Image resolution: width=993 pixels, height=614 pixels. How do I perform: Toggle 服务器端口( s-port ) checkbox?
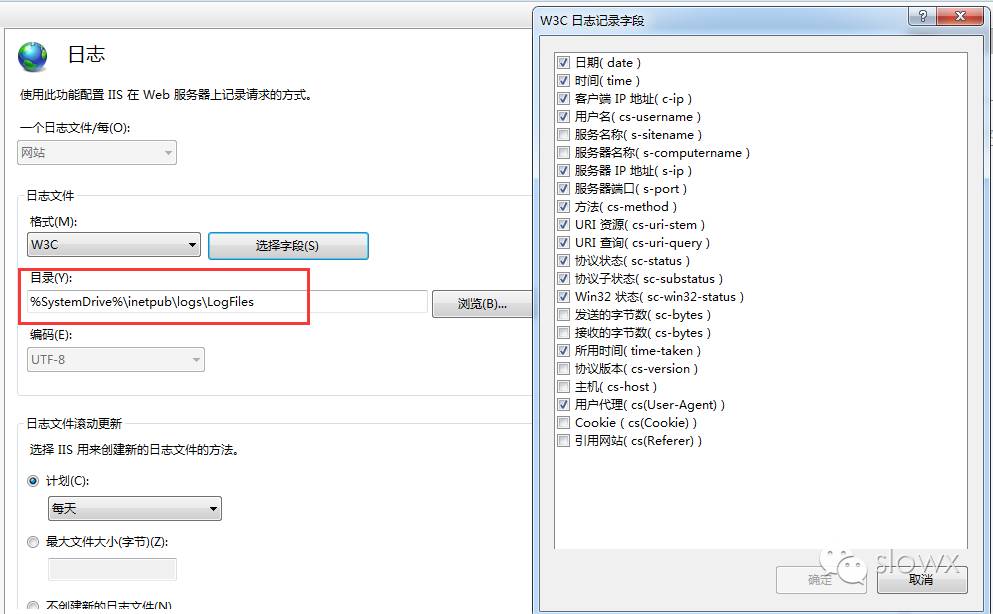pyautogui.click(x=563, y=189)
